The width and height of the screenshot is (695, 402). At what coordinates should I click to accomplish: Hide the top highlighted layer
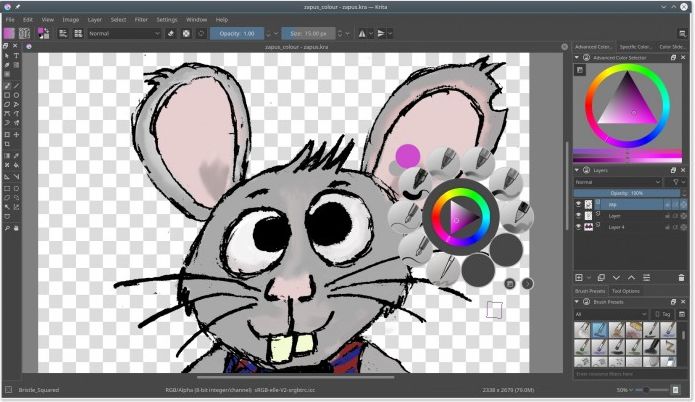[x=578, y=204]
